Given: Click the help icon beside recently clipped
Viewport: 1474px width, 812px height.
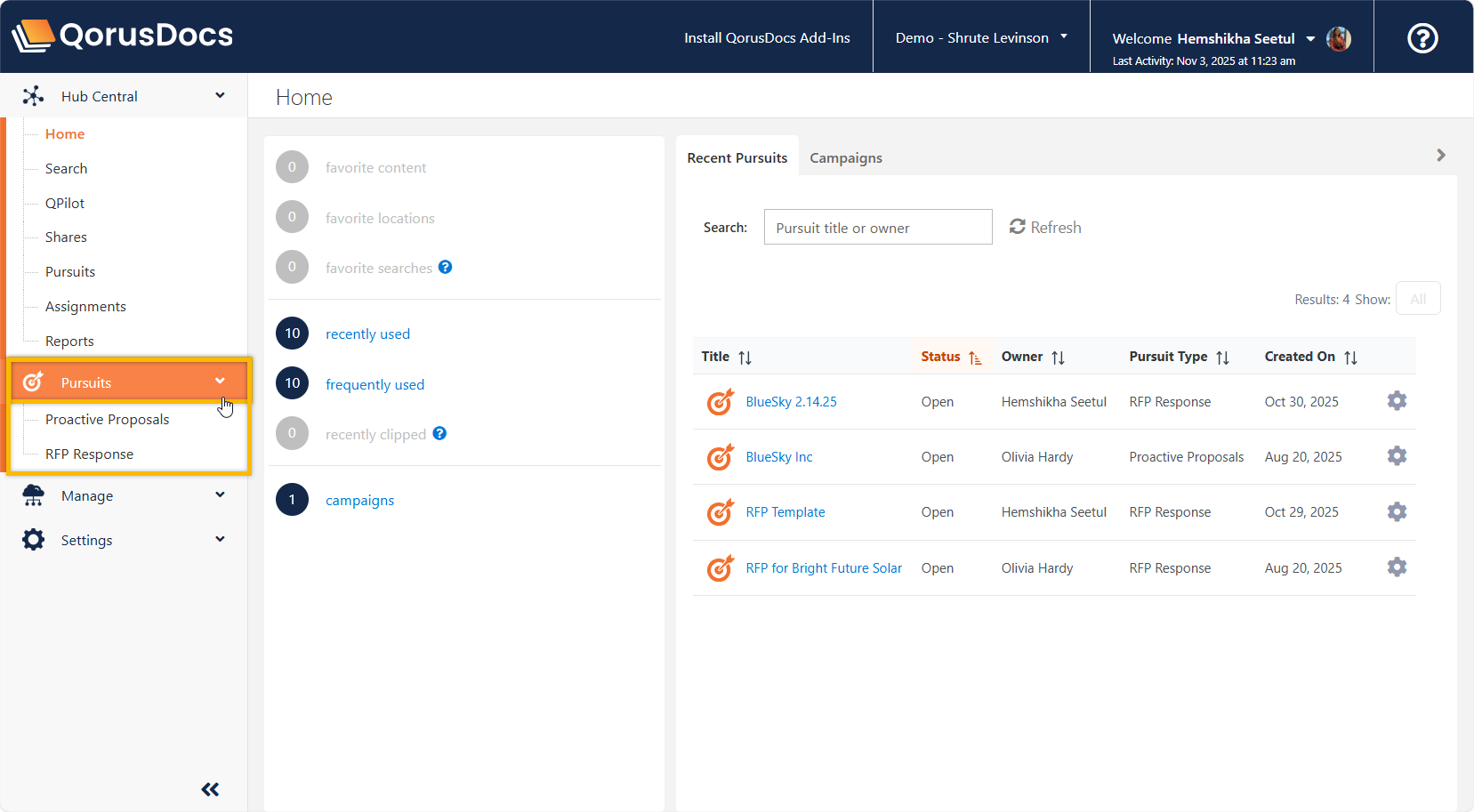Looking at the screenshot, I should coord(439,433).
